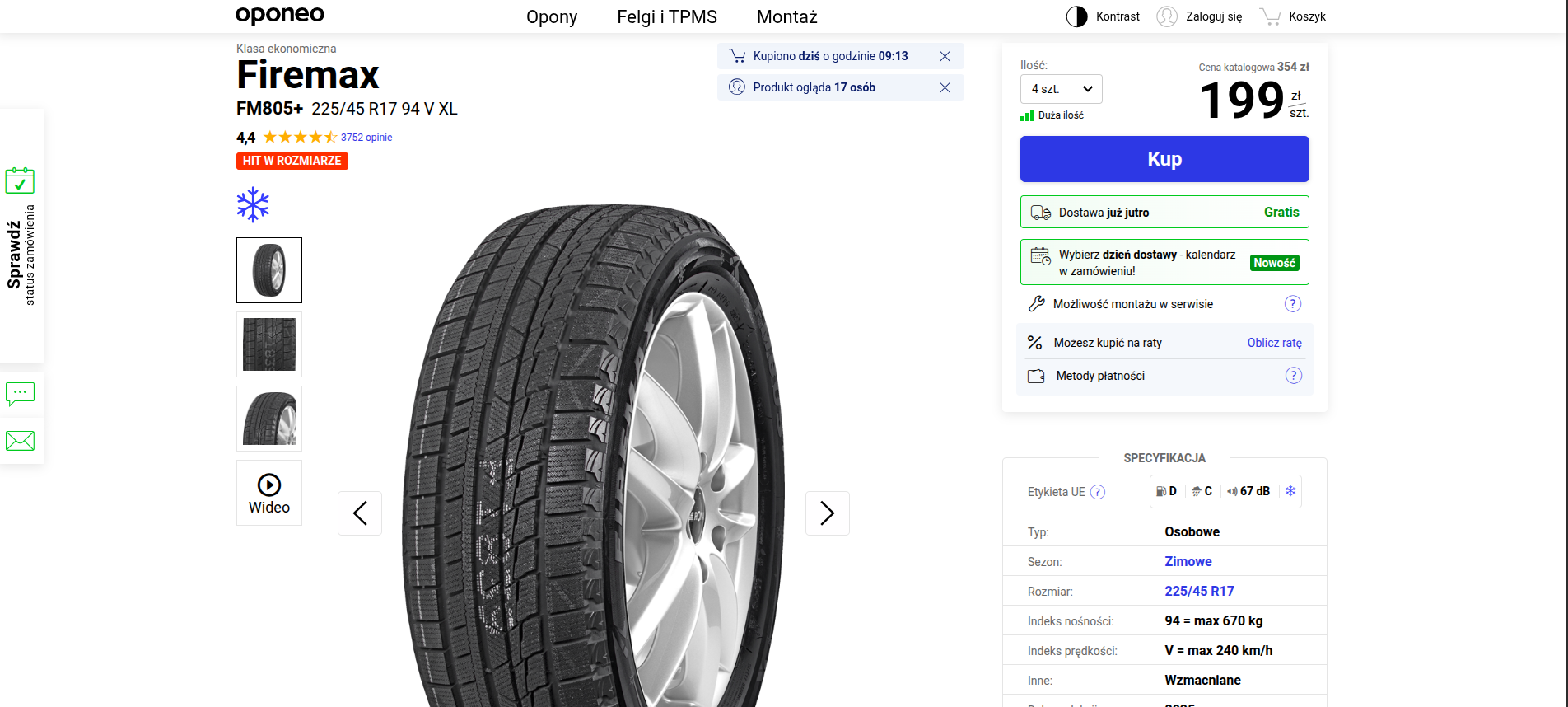Image resolution: width=1568 pixels, height=707 pixels.
Task: Click the 'V = max 240 km/h' value
Action: tap(1218, 650)
